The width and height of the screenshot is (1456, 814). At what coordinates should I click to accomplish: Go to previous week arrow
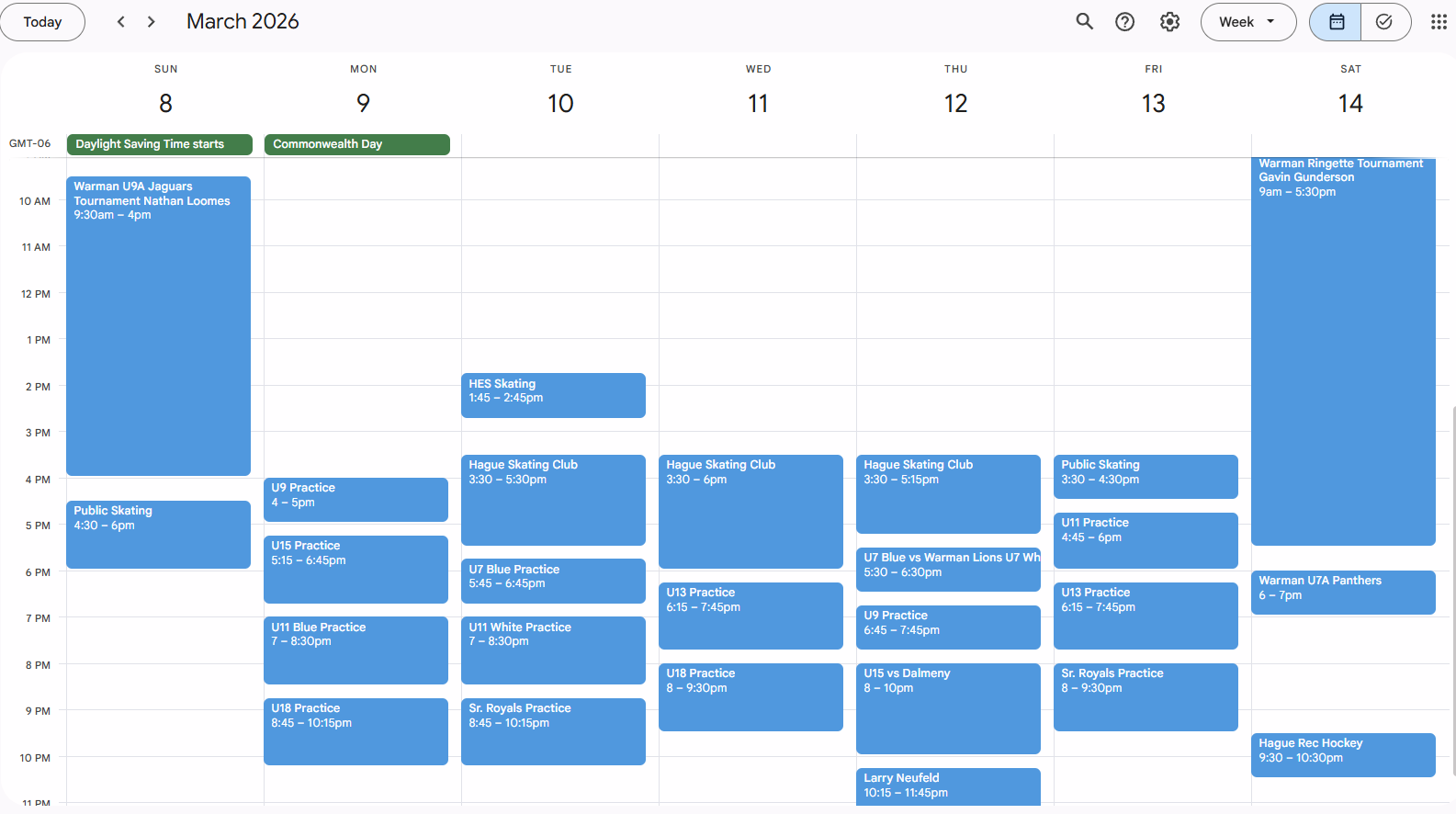120,22
